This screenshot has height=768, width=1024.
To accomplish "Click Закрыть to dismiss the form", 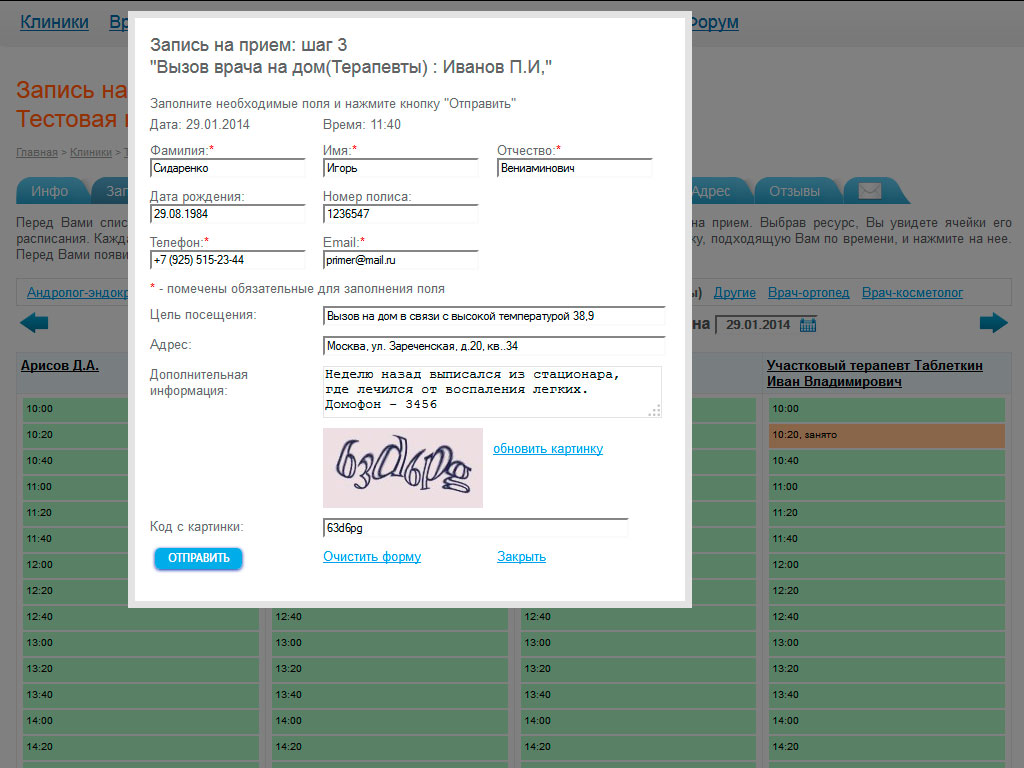I will [x=521, y=557].
